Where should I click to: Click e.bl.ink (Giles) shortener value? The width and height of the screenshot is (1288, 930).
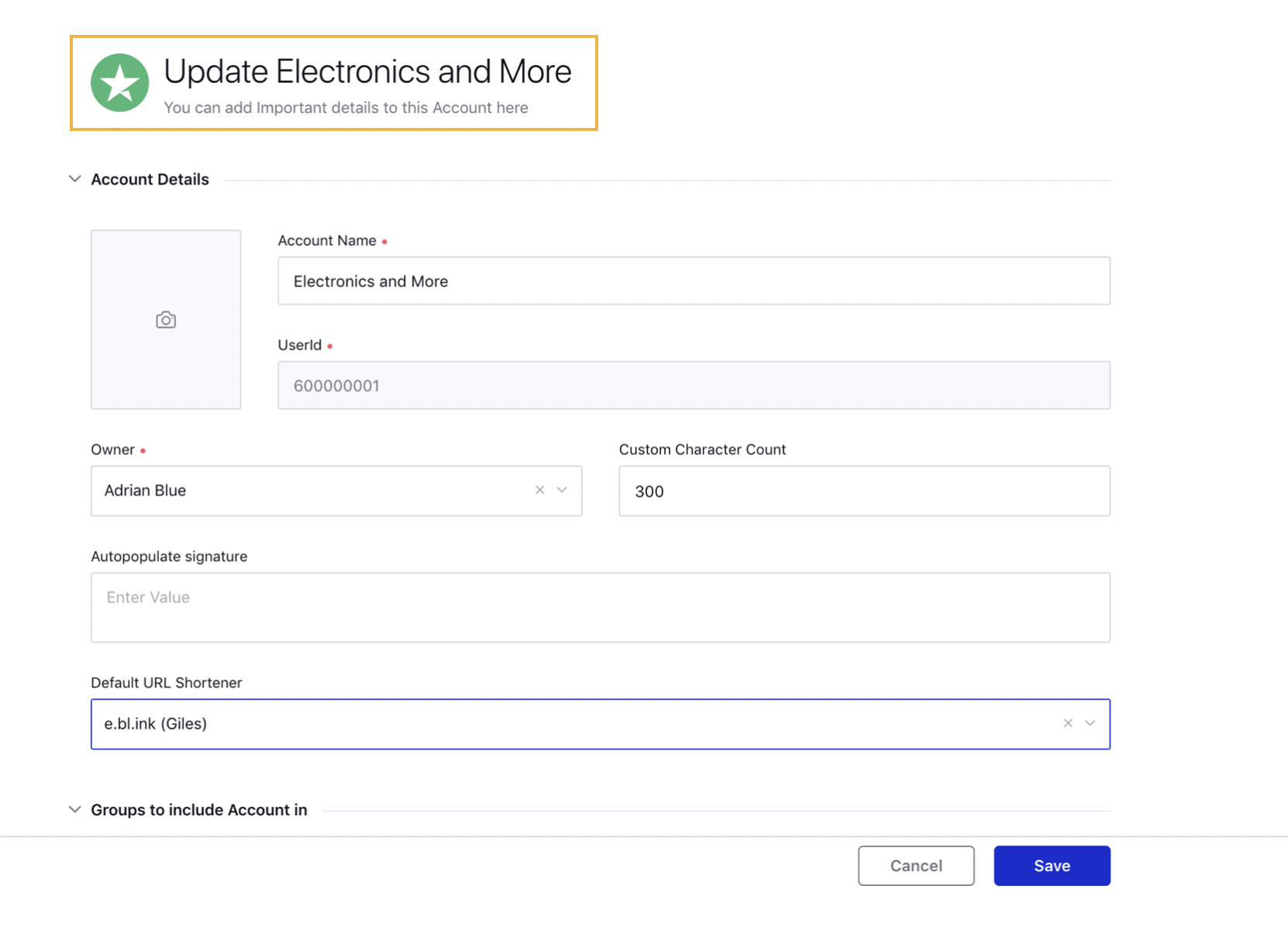coord(155,724)
